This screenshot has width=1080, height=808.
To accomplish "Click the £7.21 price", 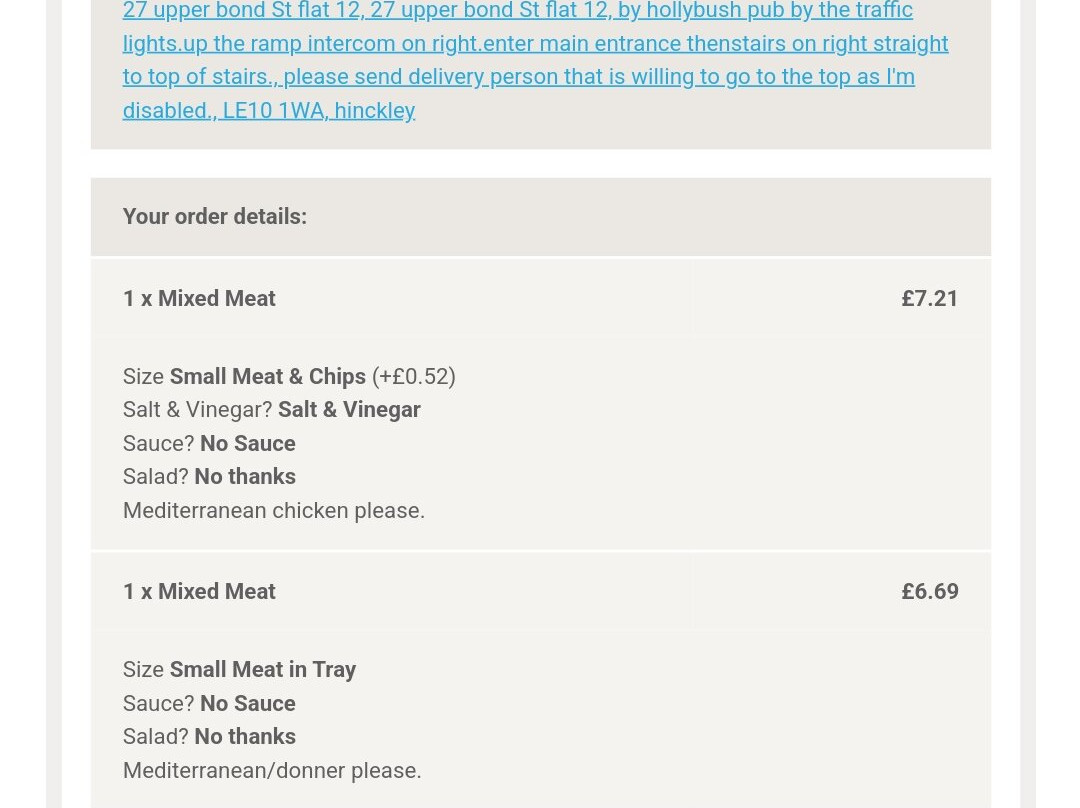I will [930, 298].
